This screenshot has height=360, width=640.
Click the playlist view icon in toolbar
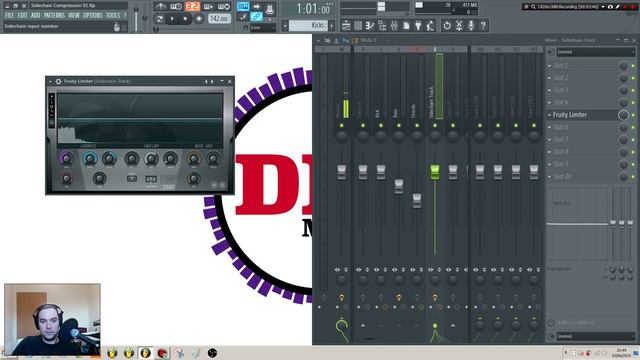coord(346,26)
